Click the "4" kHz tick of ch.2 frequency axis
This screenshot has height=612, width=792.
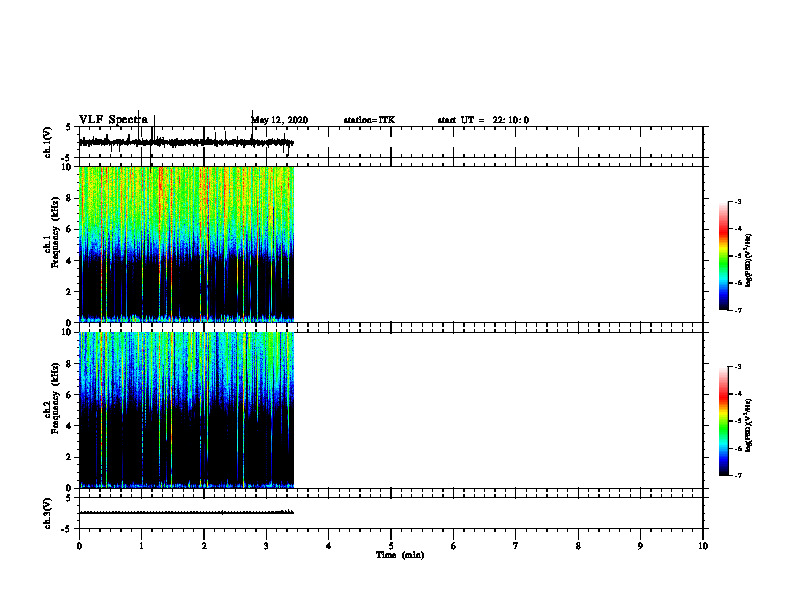(x=69, y=426)
